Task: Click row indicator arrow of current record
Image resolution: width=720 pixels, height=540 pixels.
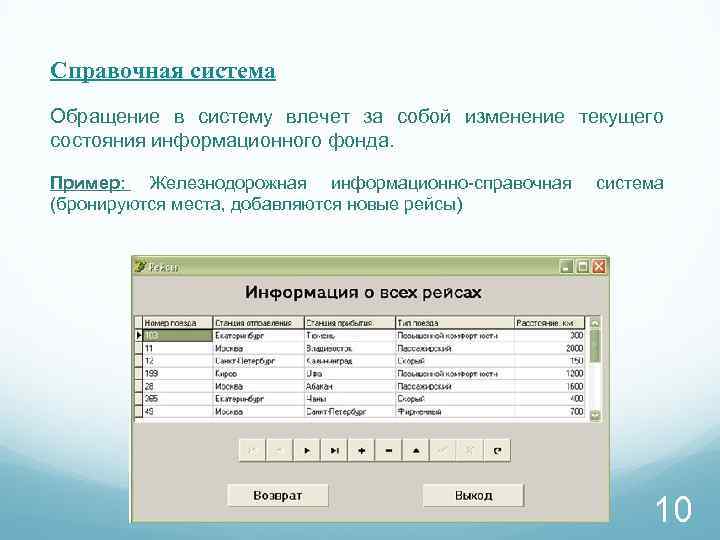Action: point(138,336)
